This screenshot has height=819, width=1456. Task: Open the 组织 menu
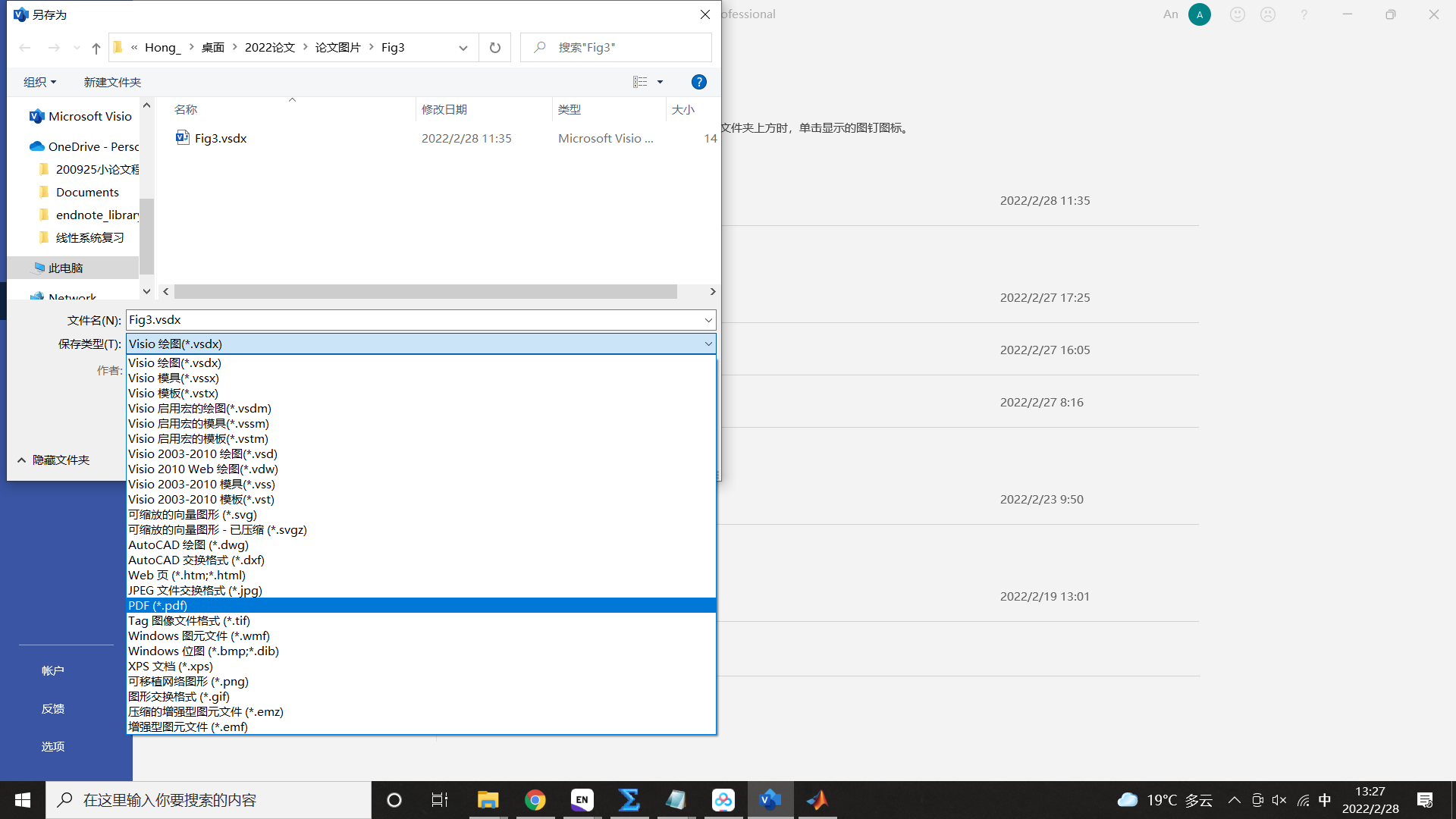tap(39, 82)
